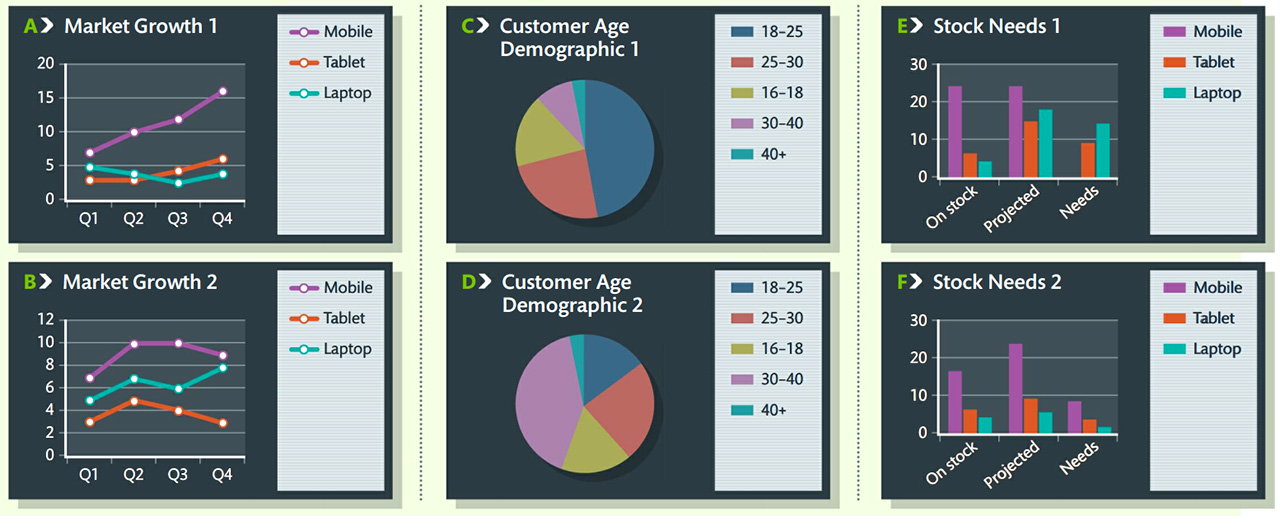Image resolution: width=1280 pixels, height=516 pixels.
Task: Click the green letter D panel label
Action: tap(468, 282)
